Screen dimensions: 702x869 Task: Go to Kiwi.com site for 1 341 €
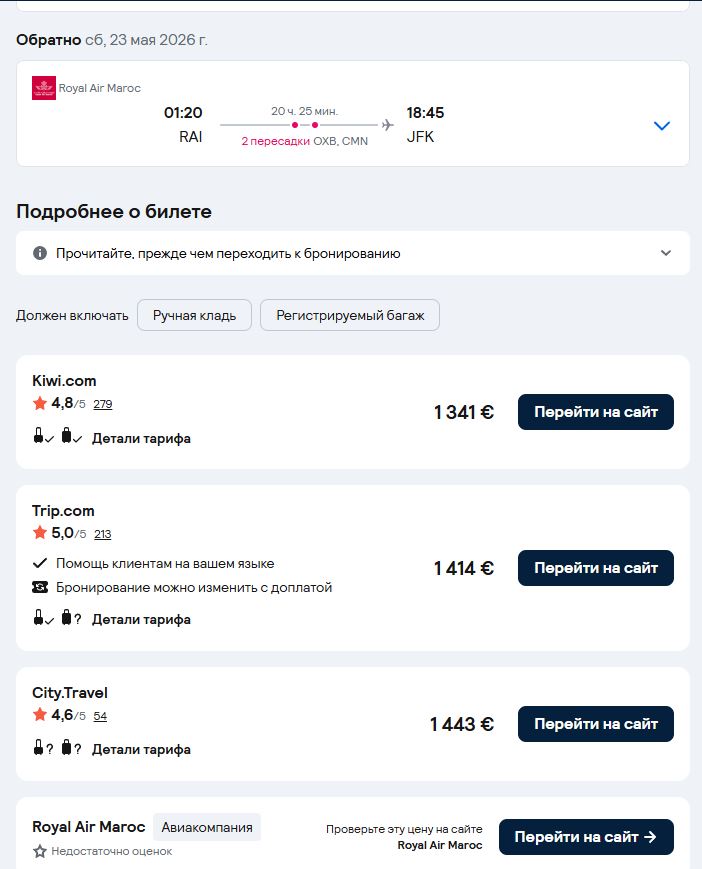pos(596,412)
